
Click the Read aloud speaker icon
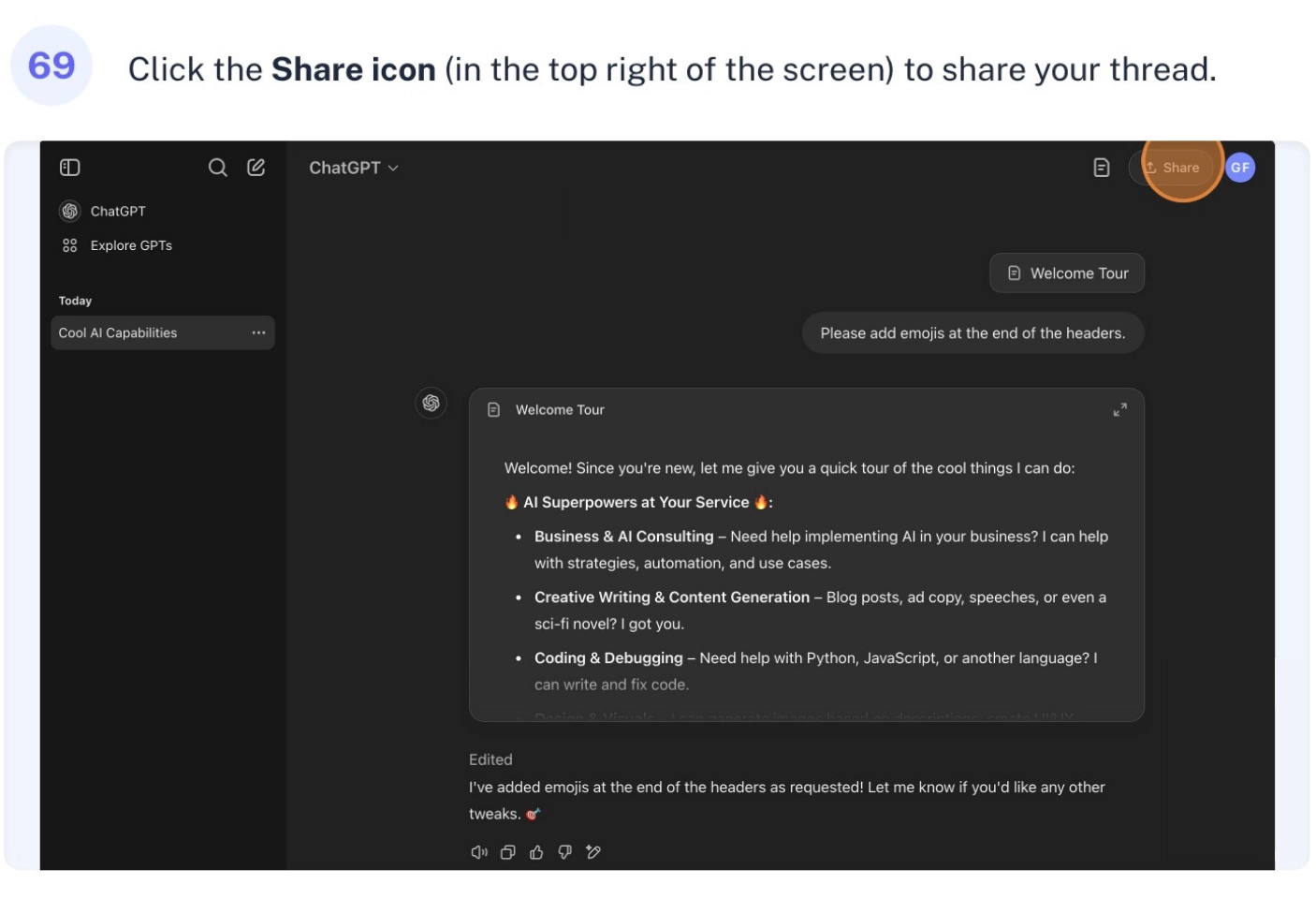pyautogui.click(x=479, y=852)
